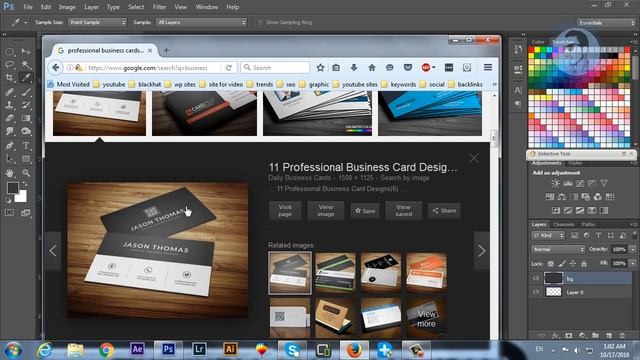
Task: Select the Move tool
Action: [x=26, y=51]
